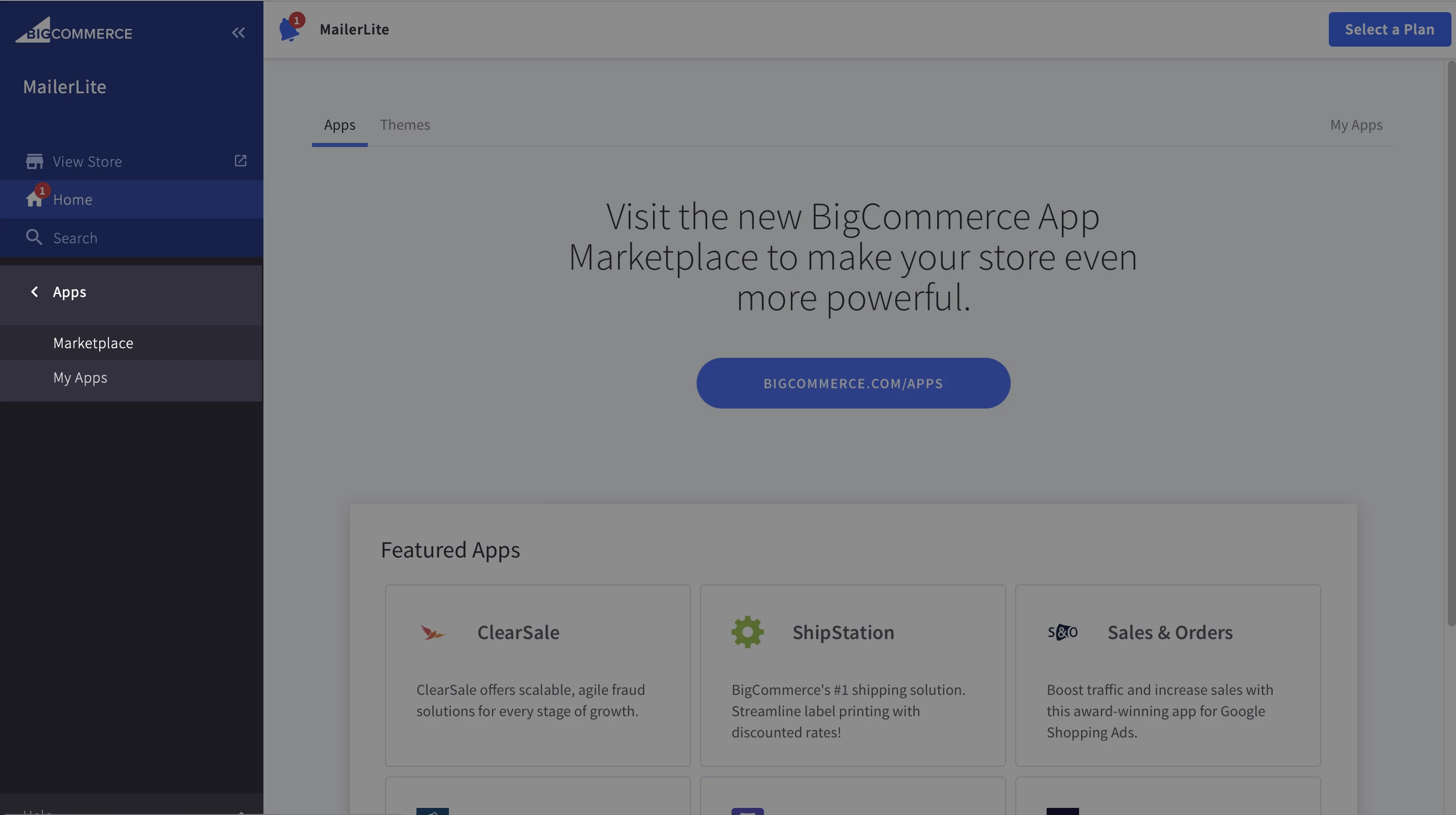Open My Apps in sidebar
This screenshot has height=815, width=1456.
[x=80, y=377]
